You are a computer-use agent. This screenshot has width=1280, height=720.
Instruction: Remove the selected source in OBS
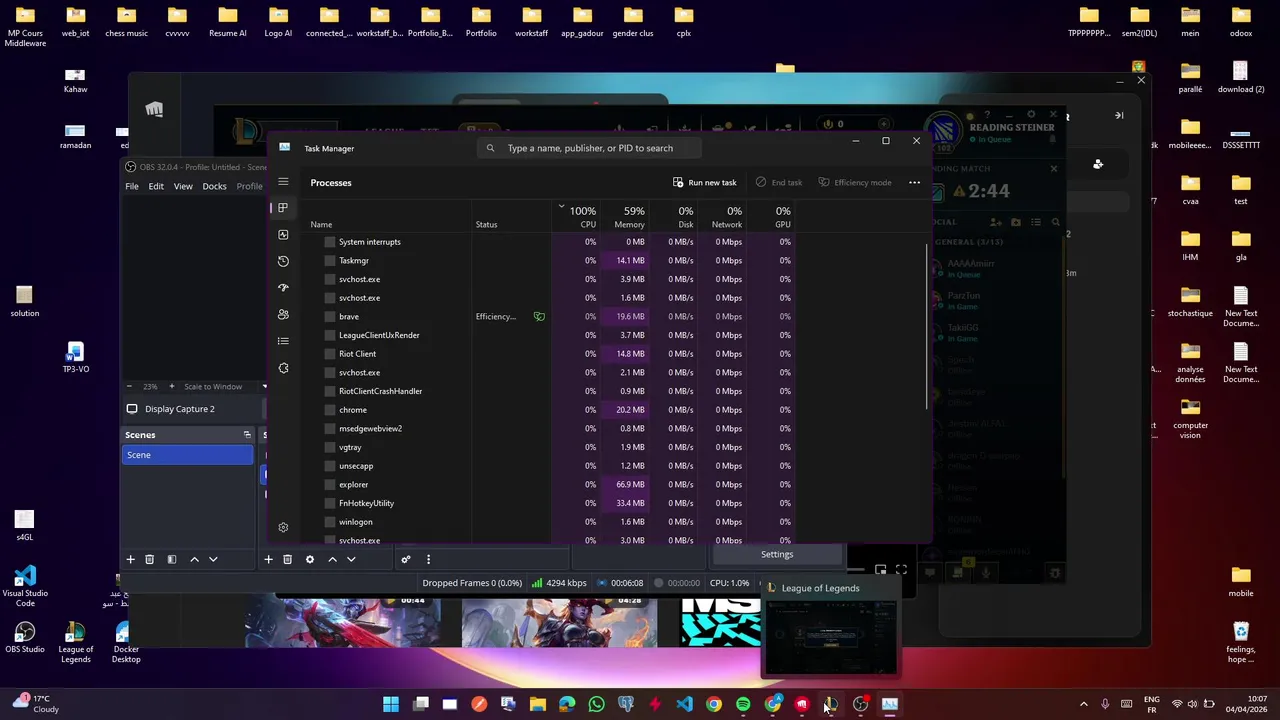[x=287, y=559]
